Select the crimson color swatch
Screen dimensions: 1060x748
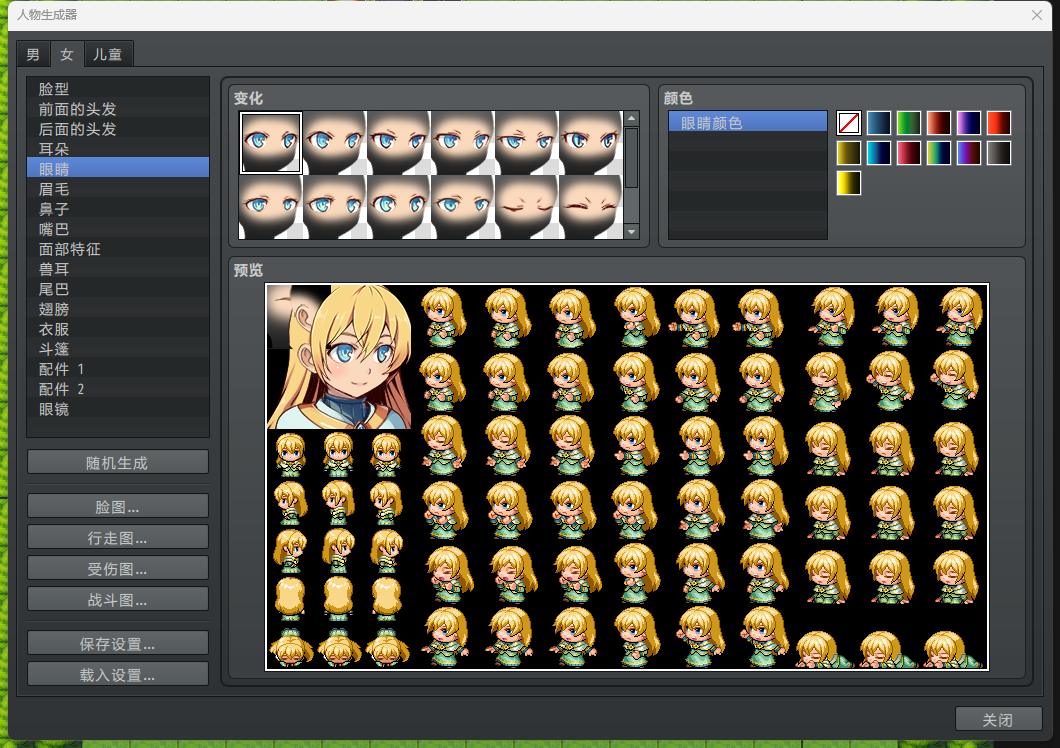(x=909, y=153)
